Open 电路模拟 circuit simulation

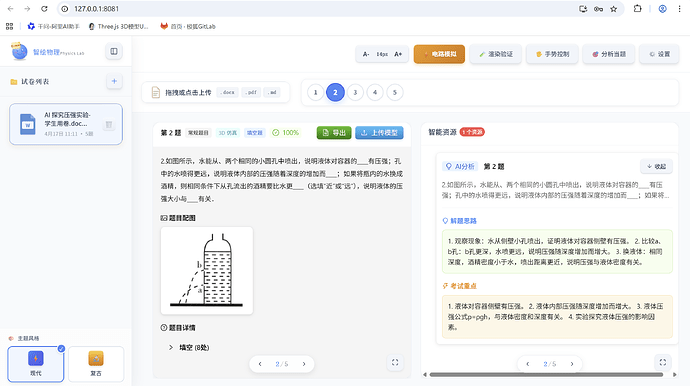(x=439, y=54)
